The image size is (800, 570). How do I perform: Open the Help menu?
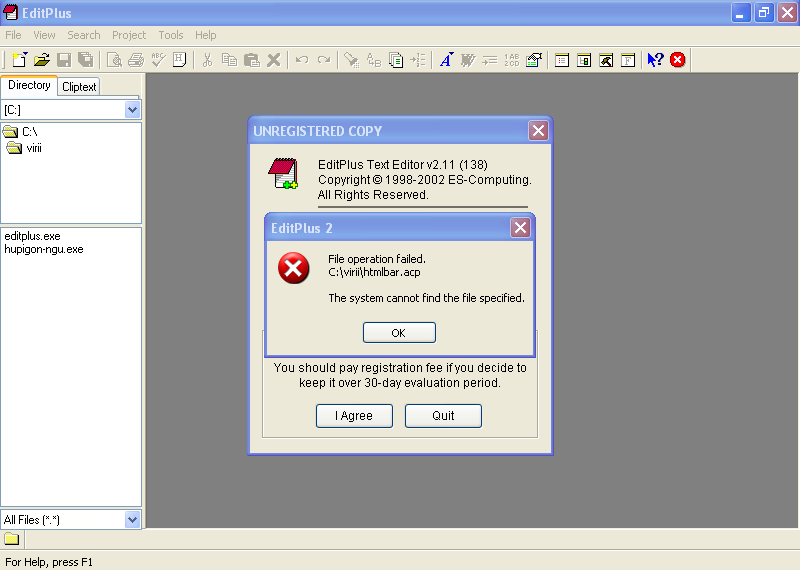click(x=206, y=35)
